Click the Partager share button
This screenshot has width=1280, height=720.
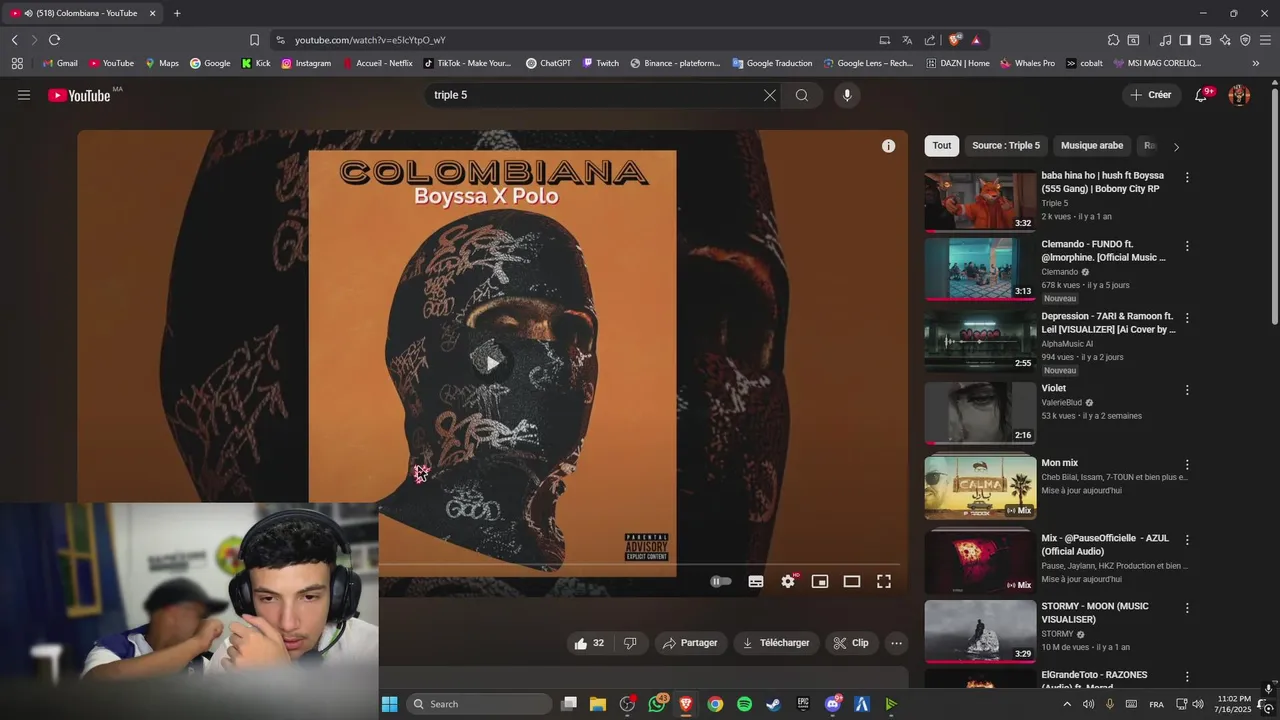[x=691, y=643]
